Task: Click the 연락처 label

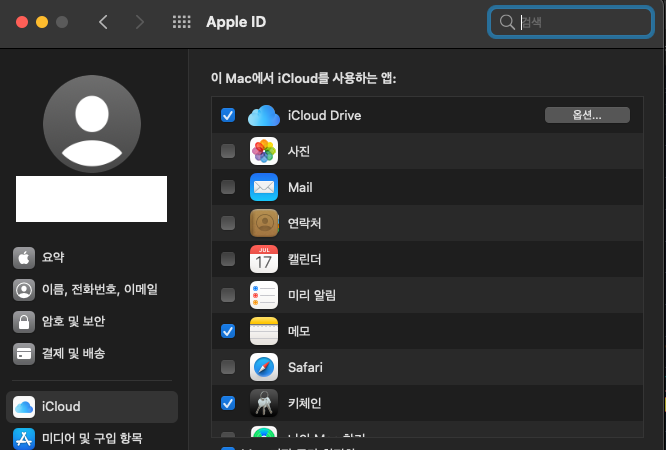Action: click(305, 223)
